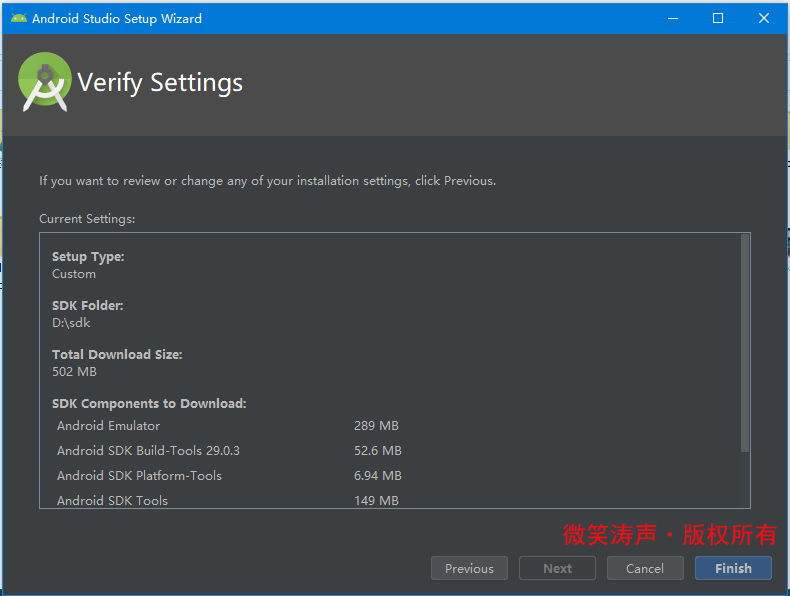Click the Current Settings label
This screenshot has height=596, width=790.
87,219
